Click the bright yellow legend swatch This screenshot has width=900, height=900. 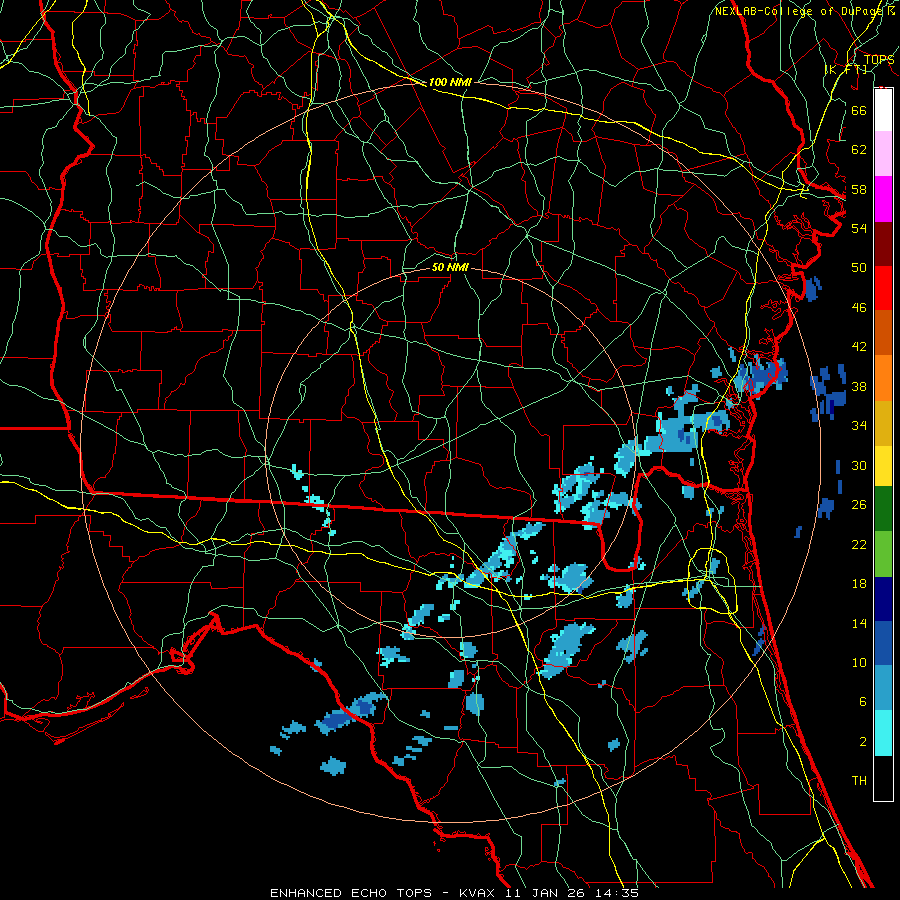(x=883, y=465)
